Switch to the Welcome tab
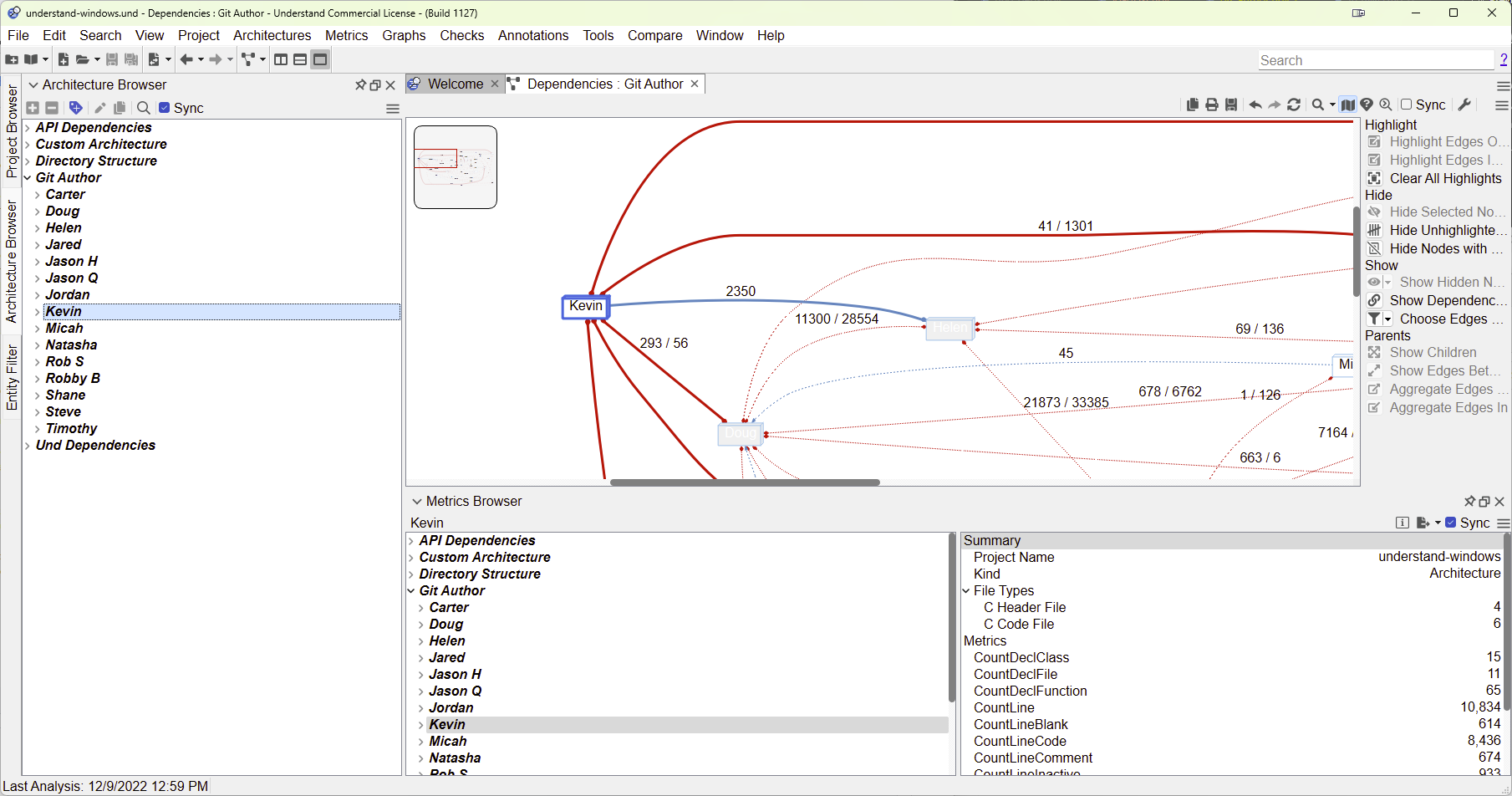 455,84
